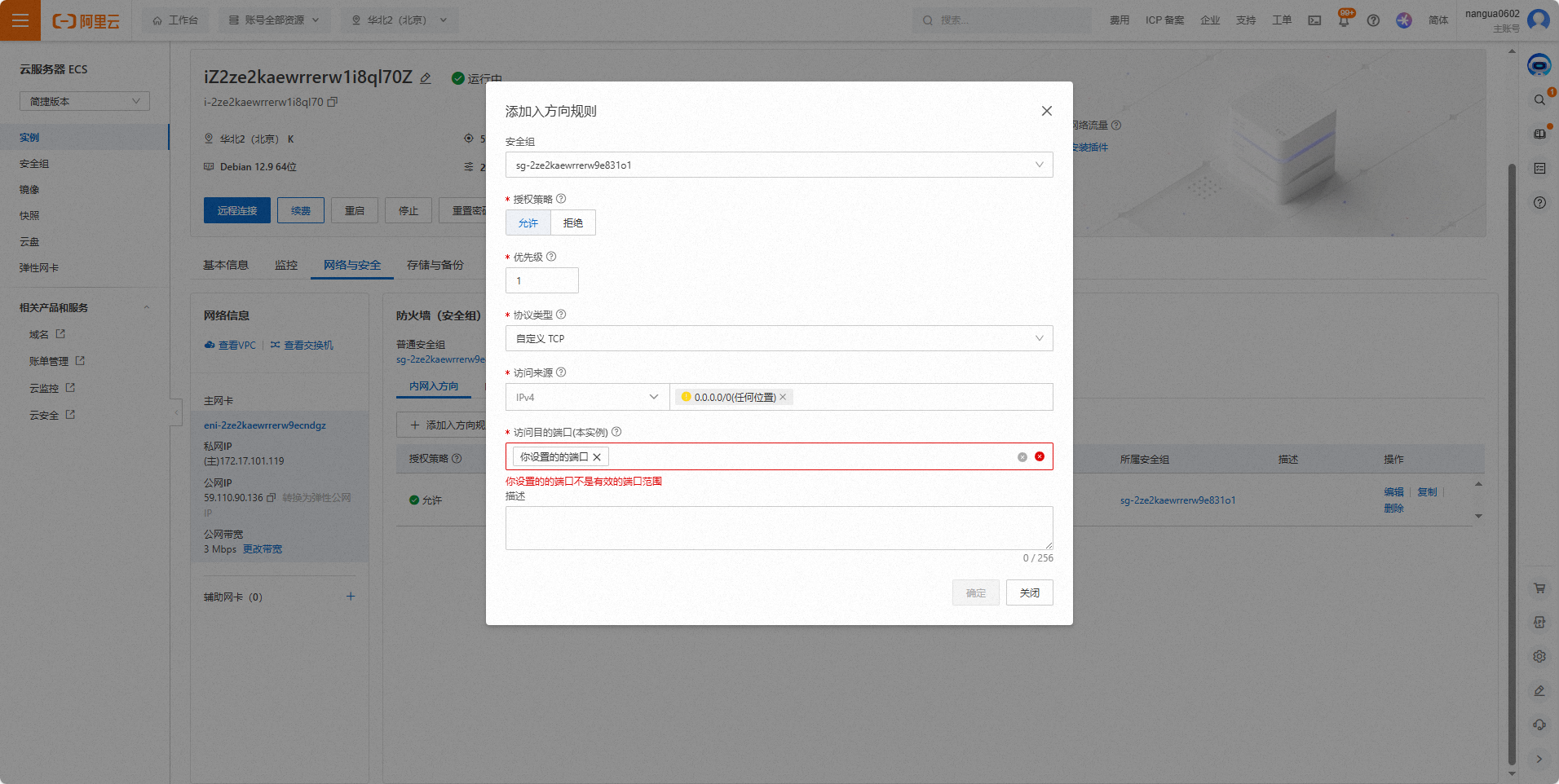1559x784 pixels.
Task: Select 拒绝 authorization policy
Action: click(x=573, y=222)
